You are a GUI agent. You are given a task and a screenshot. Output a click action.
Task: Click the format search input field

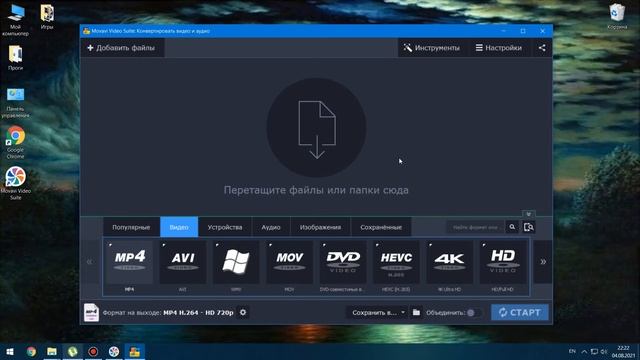pos(476,227)
